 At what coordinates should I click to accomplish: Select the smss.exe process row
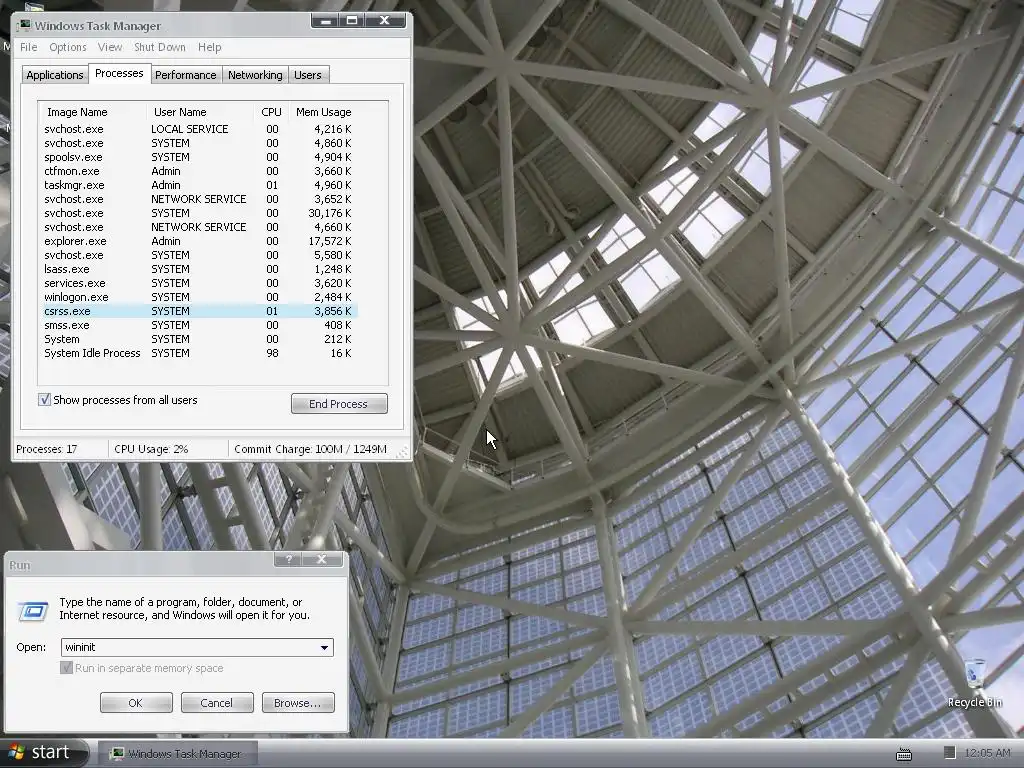(198, 325)
